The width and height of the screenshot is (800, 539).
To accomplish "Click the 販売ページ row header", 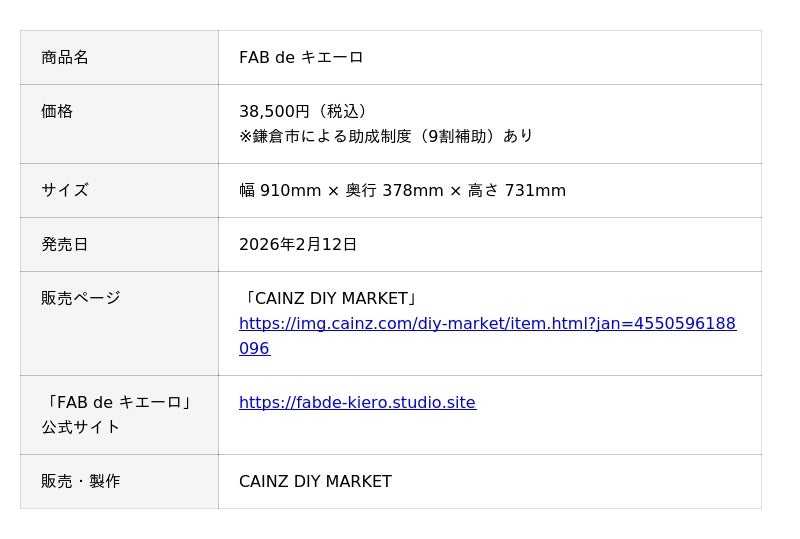I will (80, 298).
